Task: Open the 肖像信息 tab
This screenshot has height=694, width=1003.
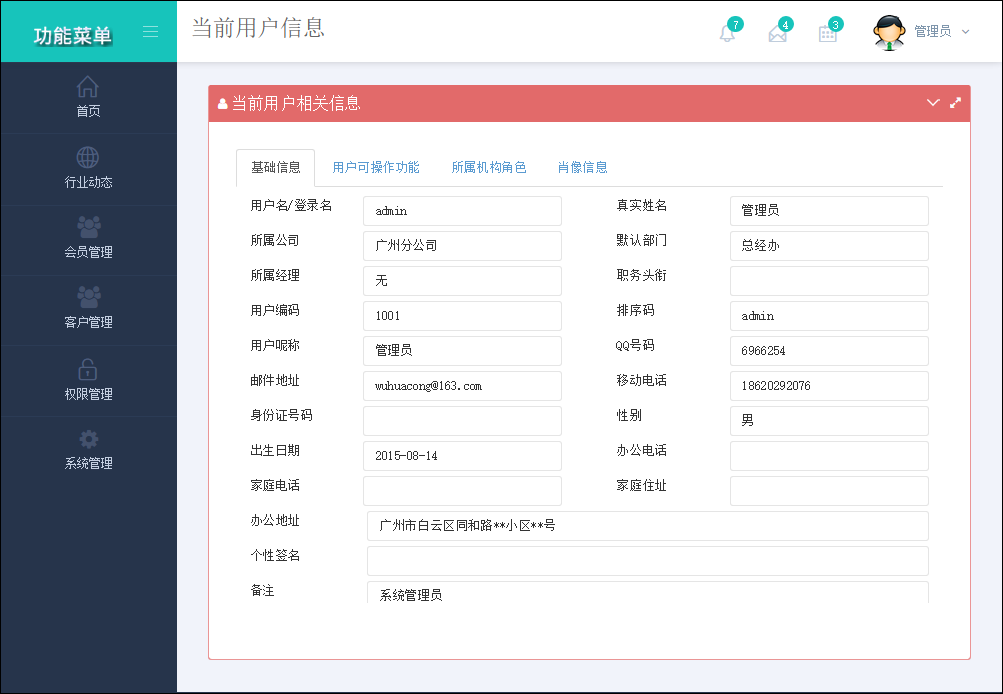Action: click(x=583, y=168)
